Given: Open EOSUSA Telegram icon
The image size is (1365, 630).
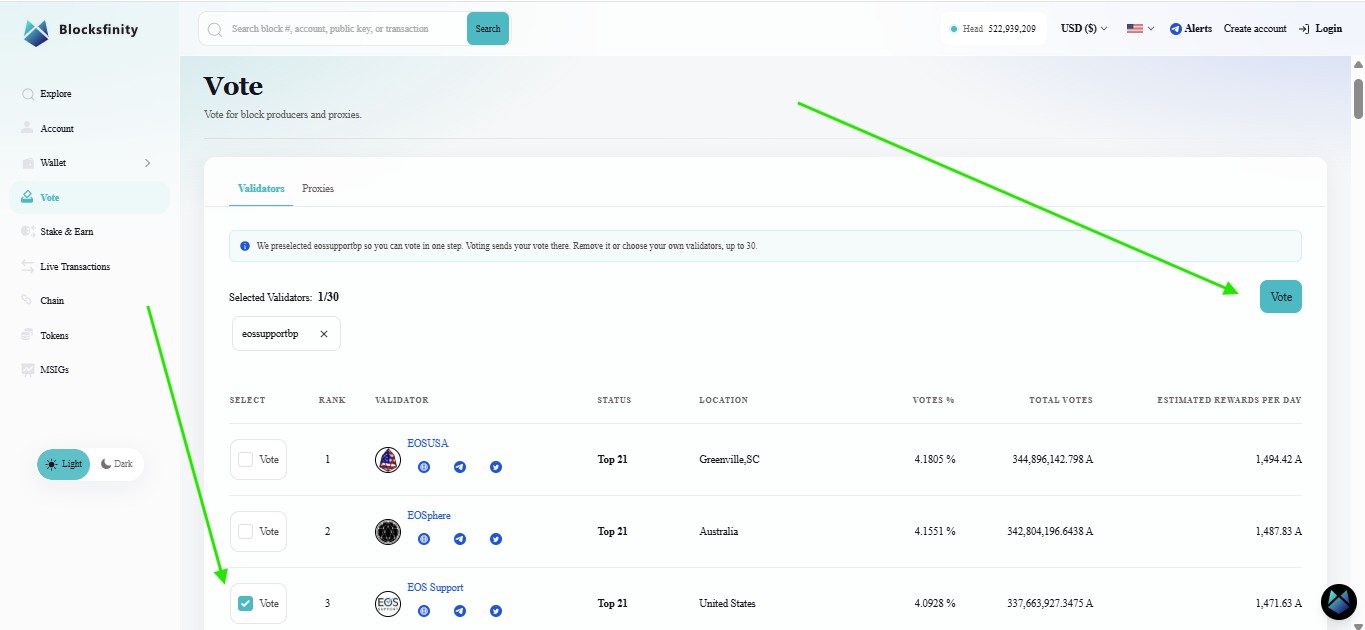Looking at the screenshot, I should click(460, 467).
